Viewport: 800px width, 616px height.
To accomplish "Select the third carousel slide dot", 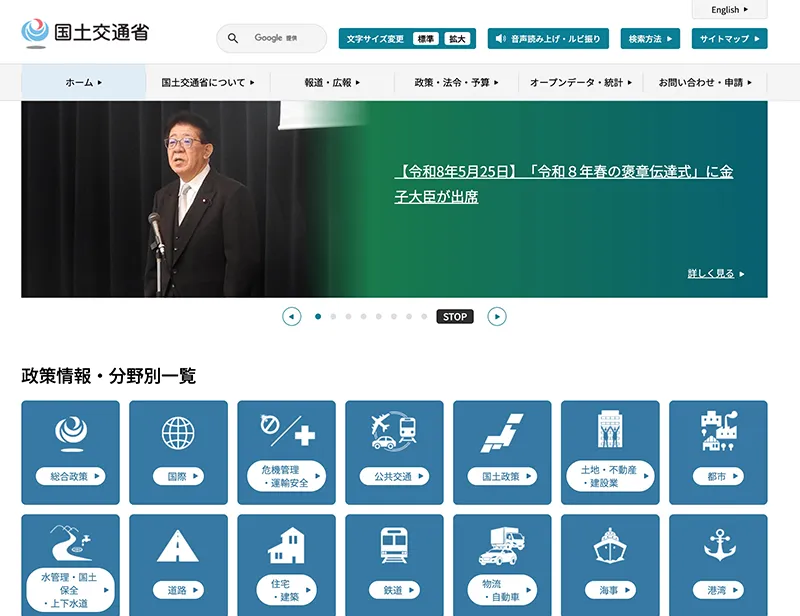I will (x=348, y=316).
